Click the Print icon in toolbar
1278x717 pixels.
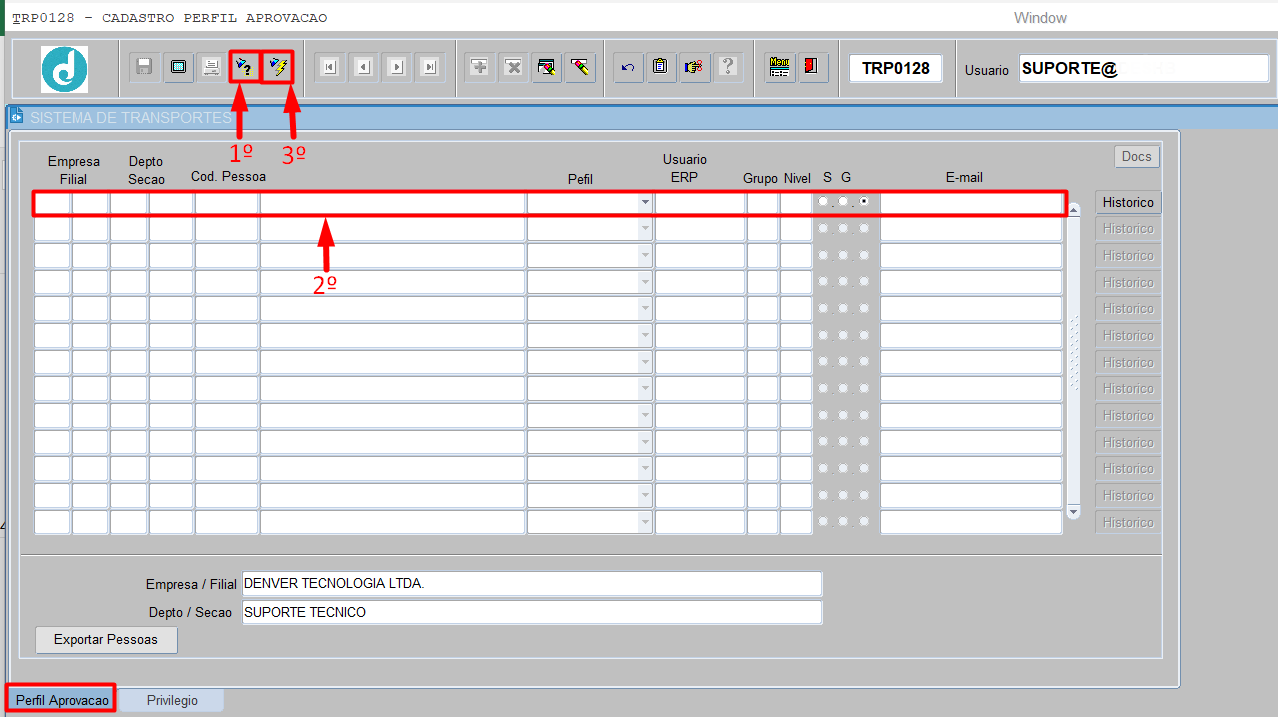[x=211, y=67]
